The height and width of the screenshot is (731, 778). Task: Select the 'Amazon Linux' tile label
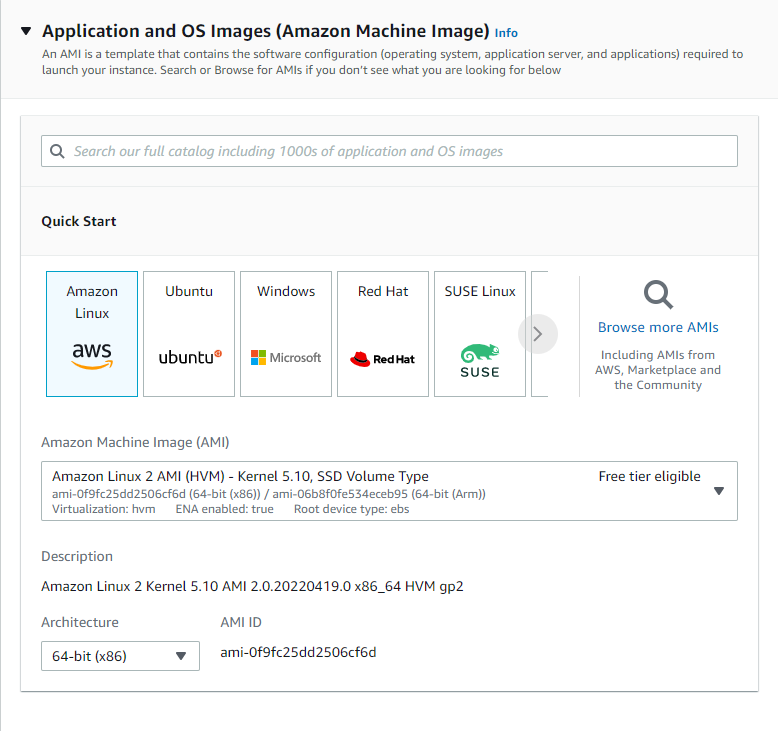coord(92,302)
